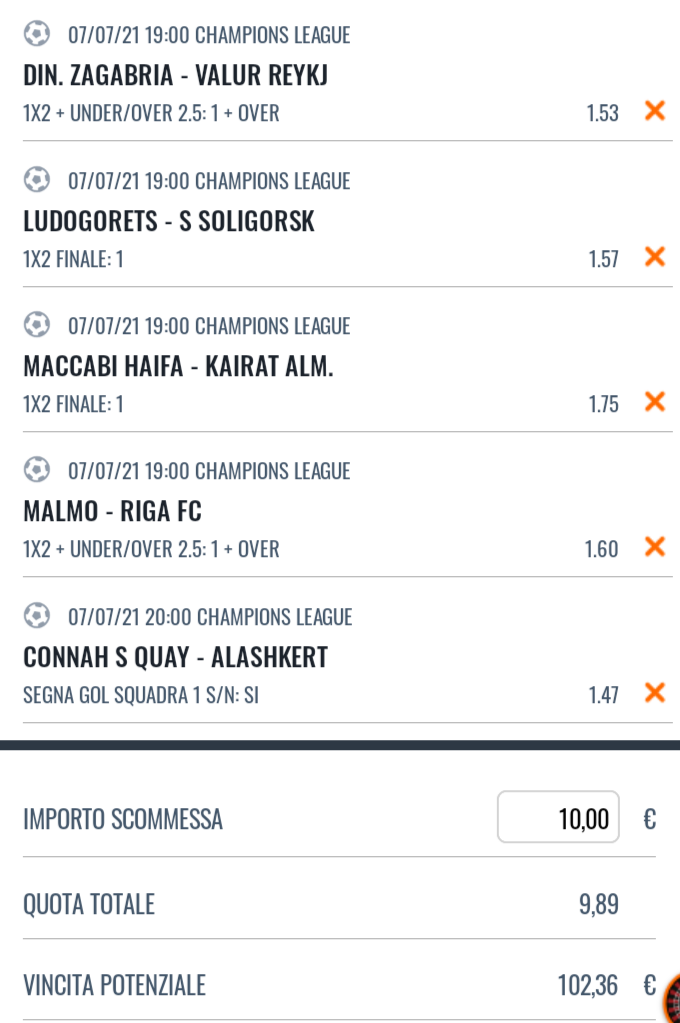Select the Quota Totale 9,89 value
The height and width of the screenshot is (1023, 680).
pyautogui.click(x=598, y=905)
